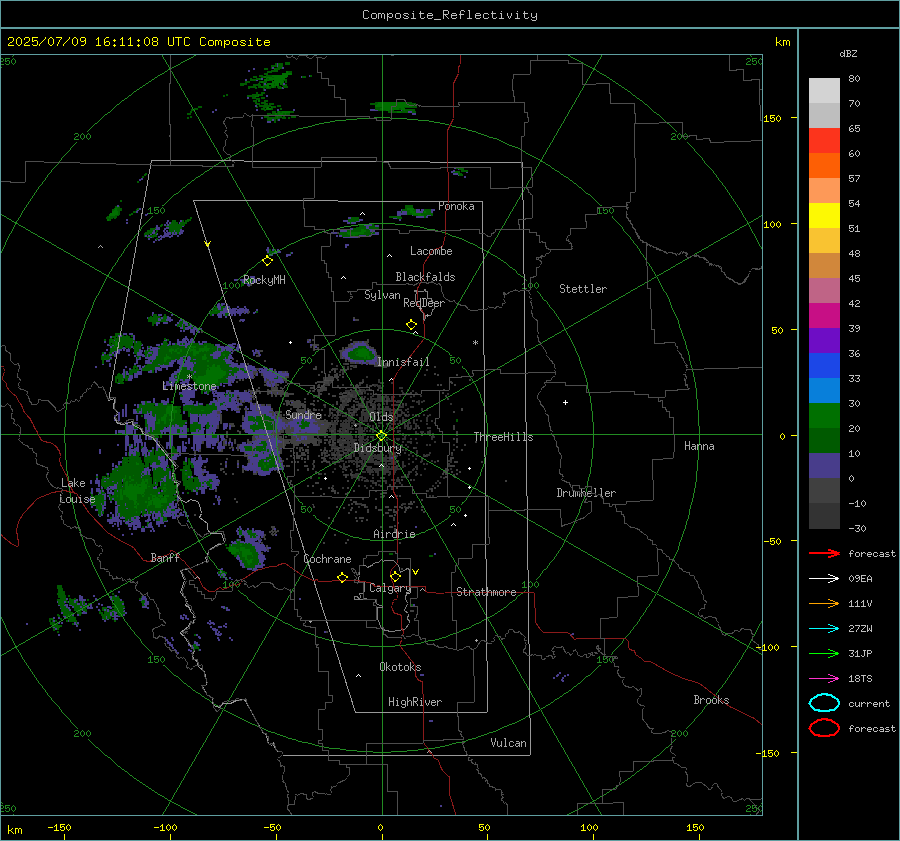
Task: Click the Okotoks label
Action: (400, 667)
